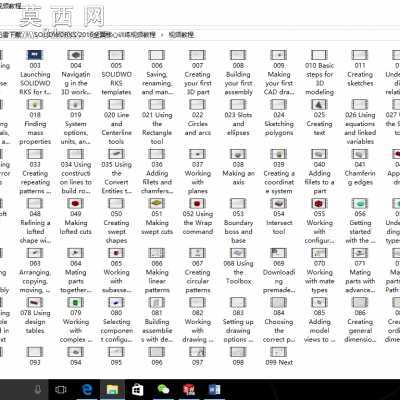Select the 034 Using construction lines file
The image size is (400, 400).
(x=76, y=172)
